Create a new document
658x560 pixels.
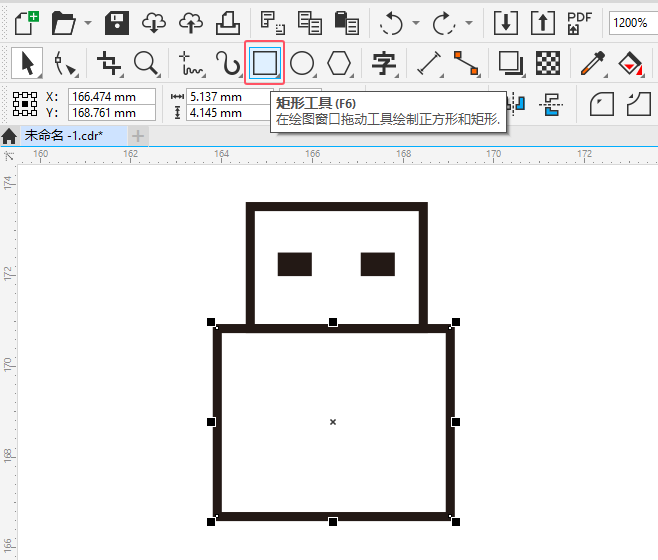27,23
